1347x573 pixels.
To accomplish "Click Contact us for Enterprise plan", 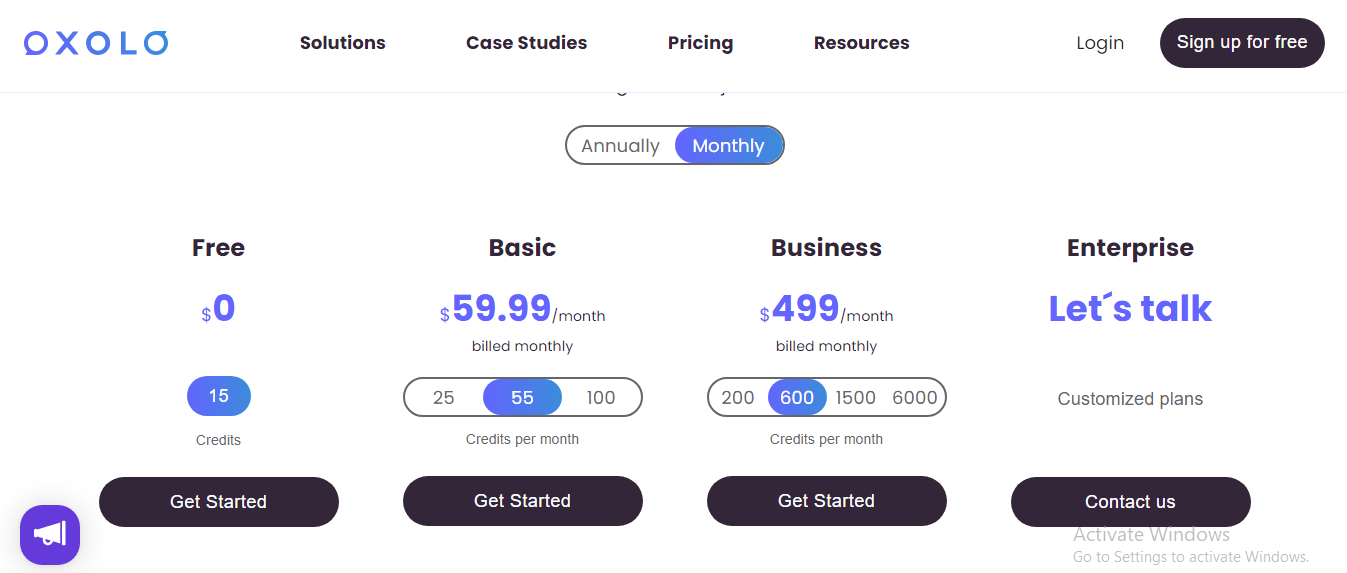I will (1131, 502).
